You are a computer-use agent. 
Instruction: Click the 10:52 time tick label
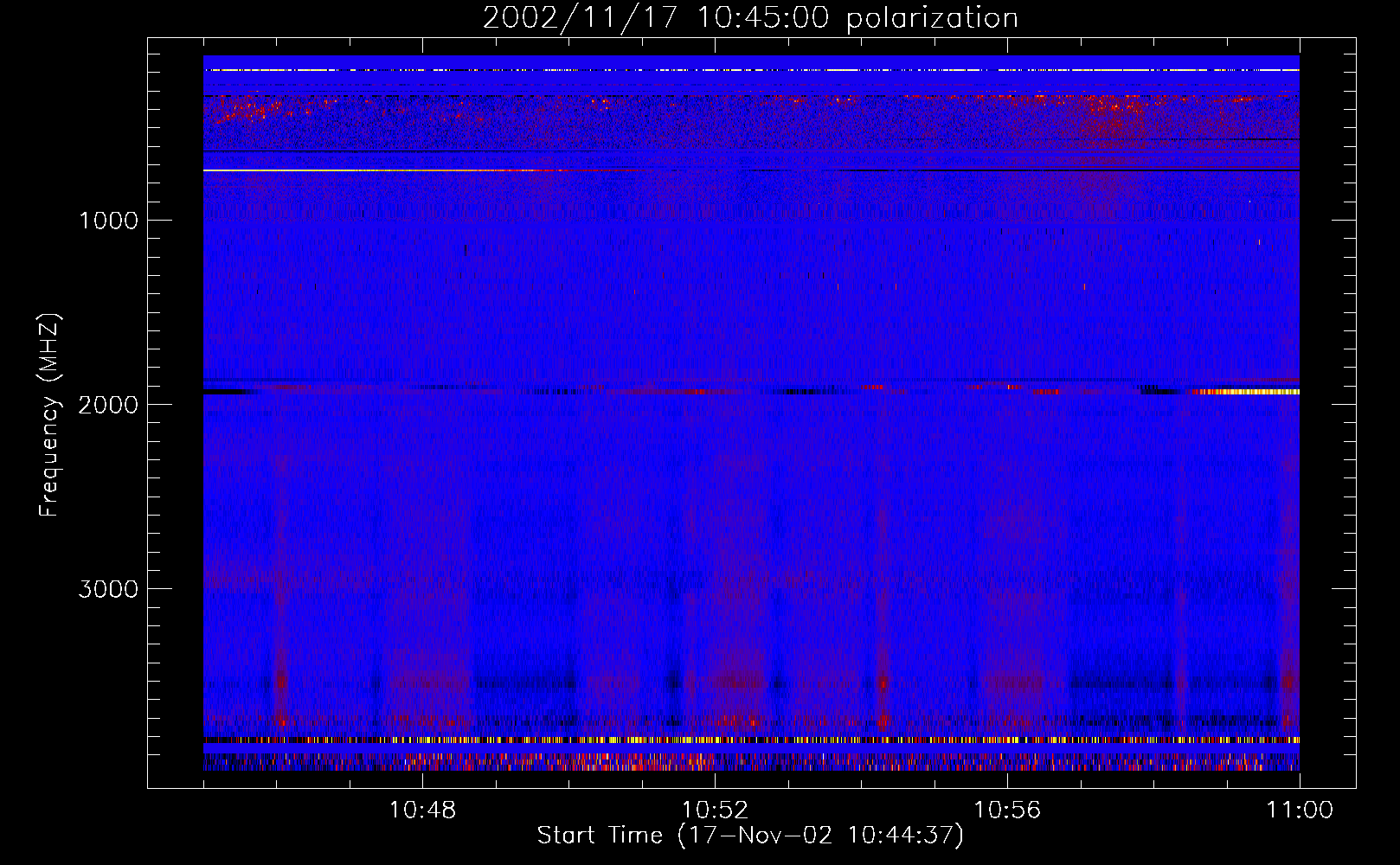point(715,811)
